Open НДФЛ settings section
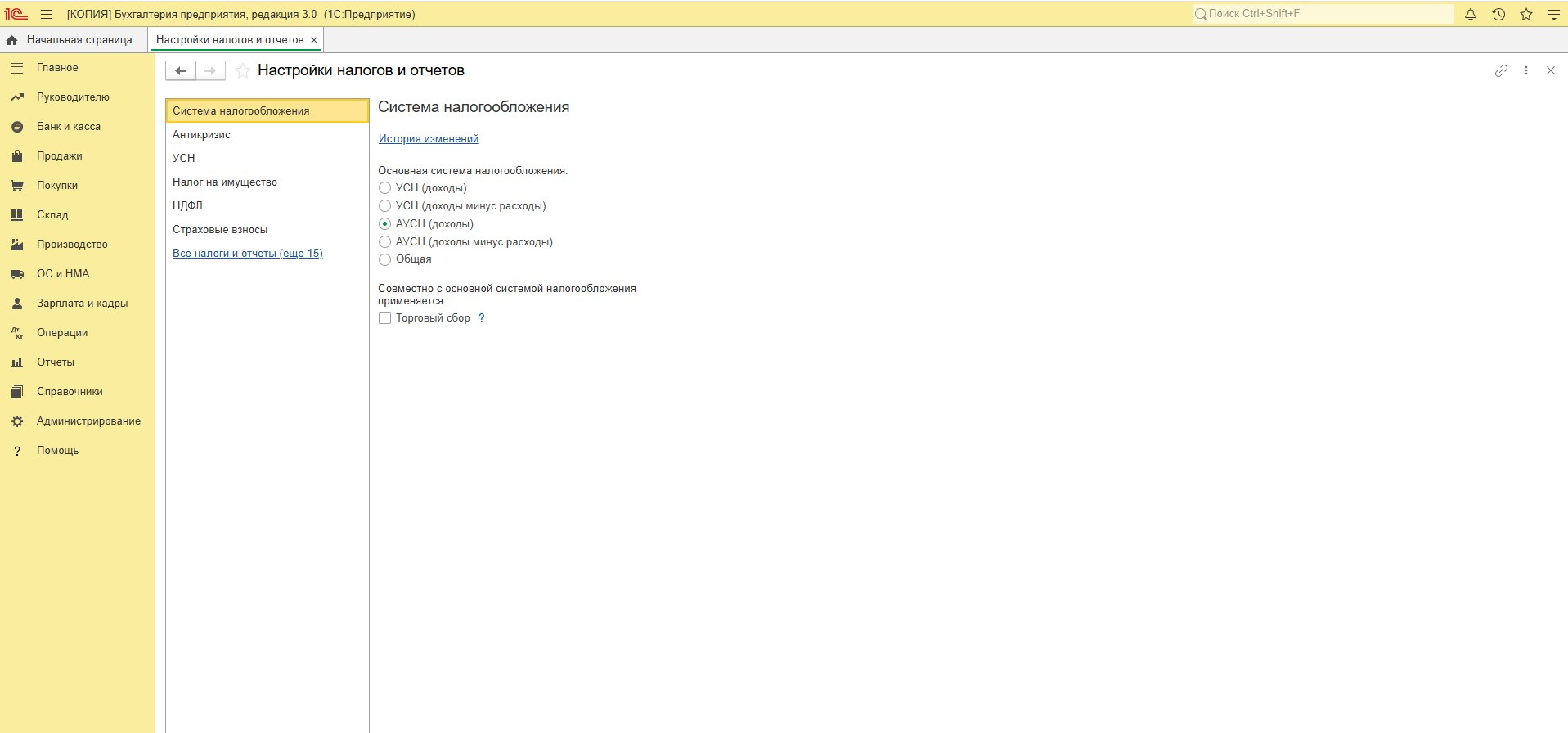This screenshot has width=1568, height=733. [267, 205]
